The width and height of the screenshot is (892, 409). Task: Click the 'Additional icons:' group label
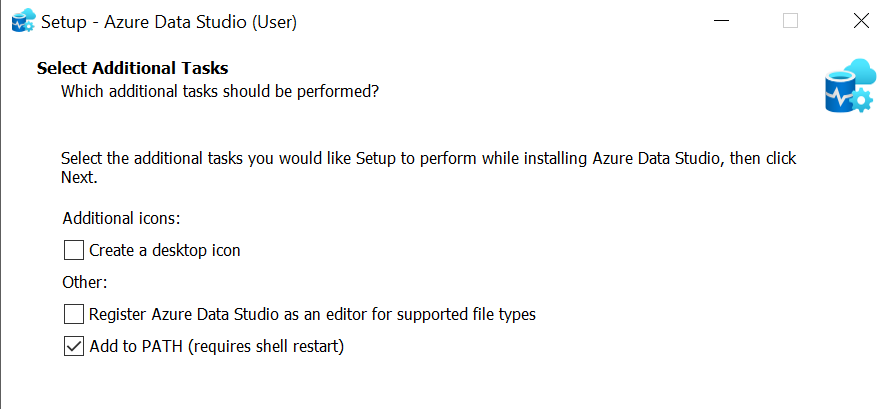tap(121, 217)
